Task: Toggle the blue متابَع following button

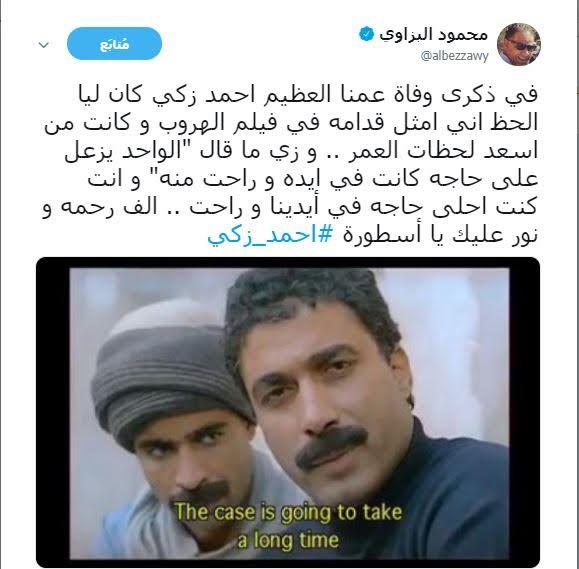Action: (114, 44)
